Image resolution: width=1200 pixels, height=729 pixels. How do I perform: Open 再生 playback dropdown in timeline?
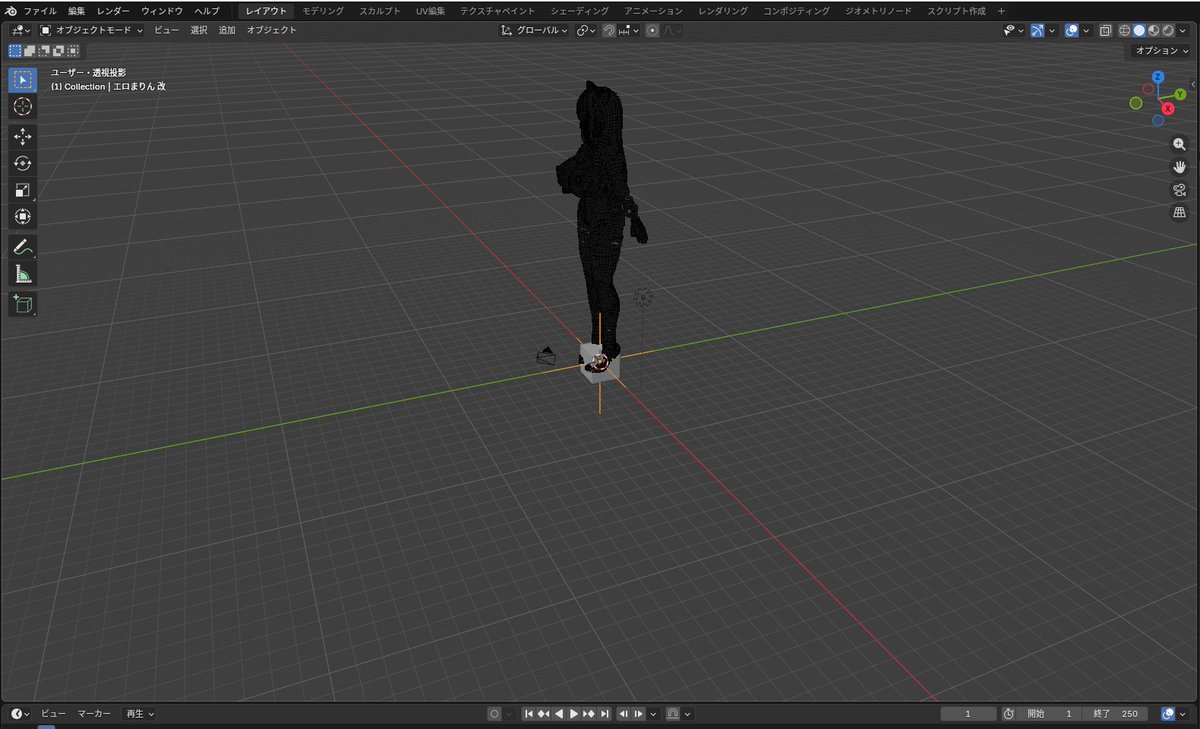pyautogui.click(x=139, y=714)
